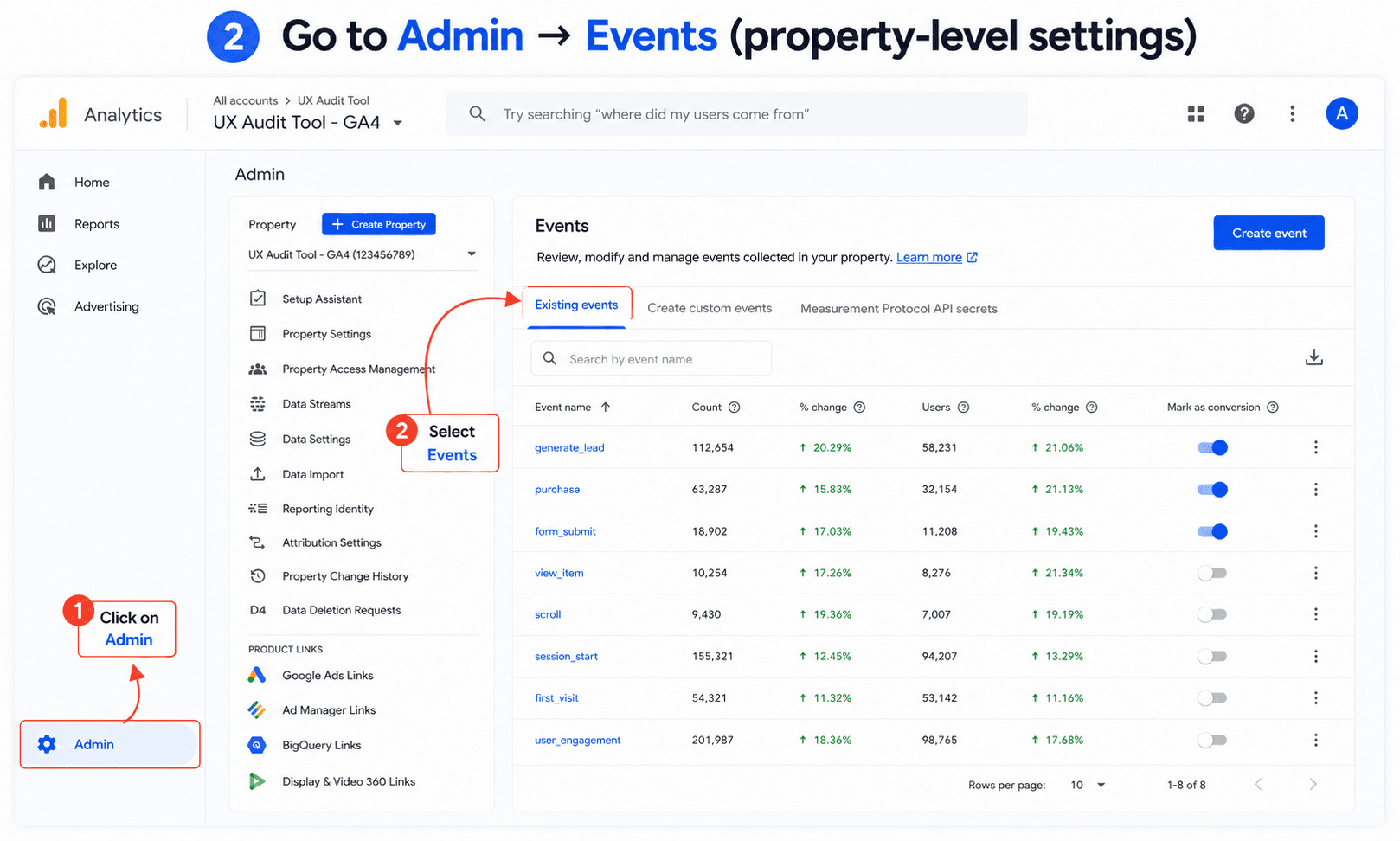Click the top Analytics search bar
The image size is (1400, 841).
coord(737,113)
